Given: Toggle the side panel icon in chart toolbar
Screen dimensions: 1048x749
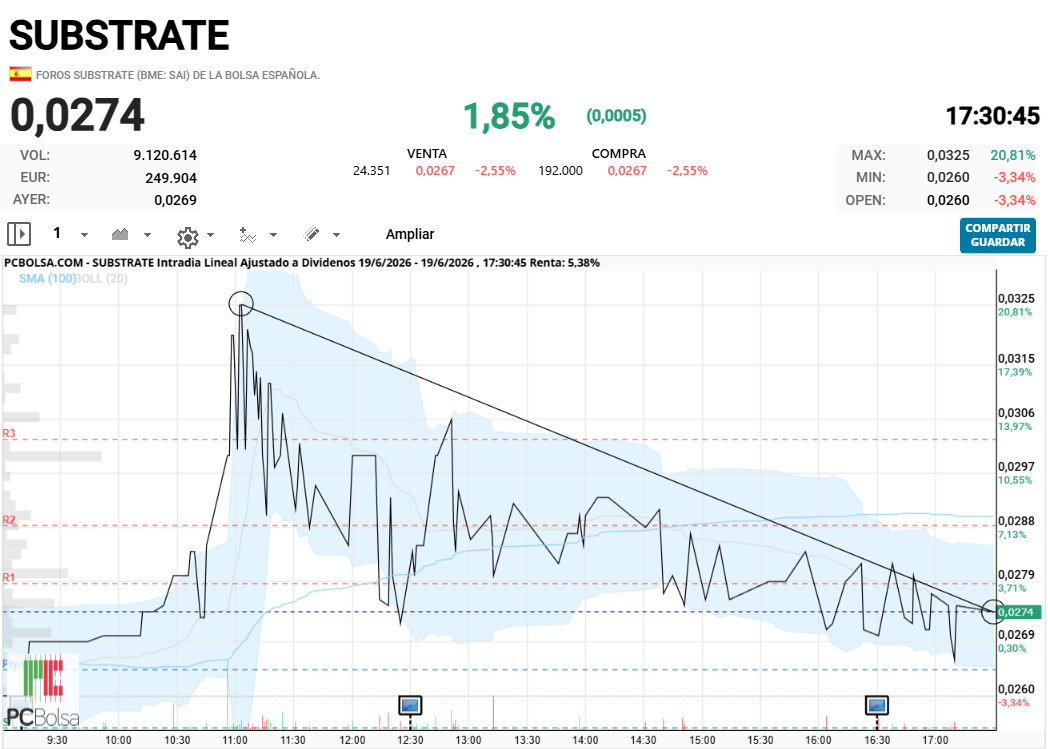Looking at the screenshot, I should pyautogui.click(x=19, y=235).
